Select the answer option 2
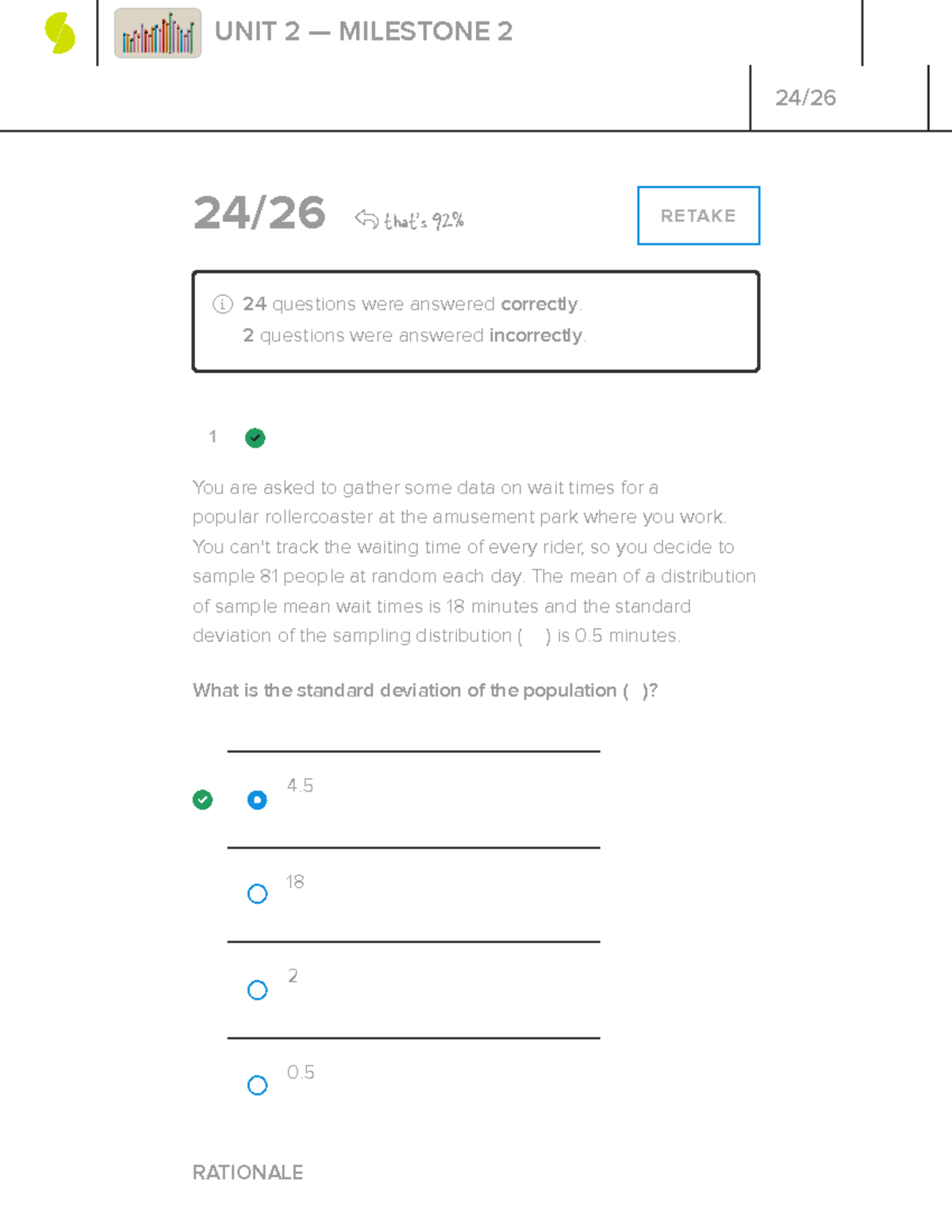Image resolution: width=952 pixels, height=1232 pixels. point(257,989)
